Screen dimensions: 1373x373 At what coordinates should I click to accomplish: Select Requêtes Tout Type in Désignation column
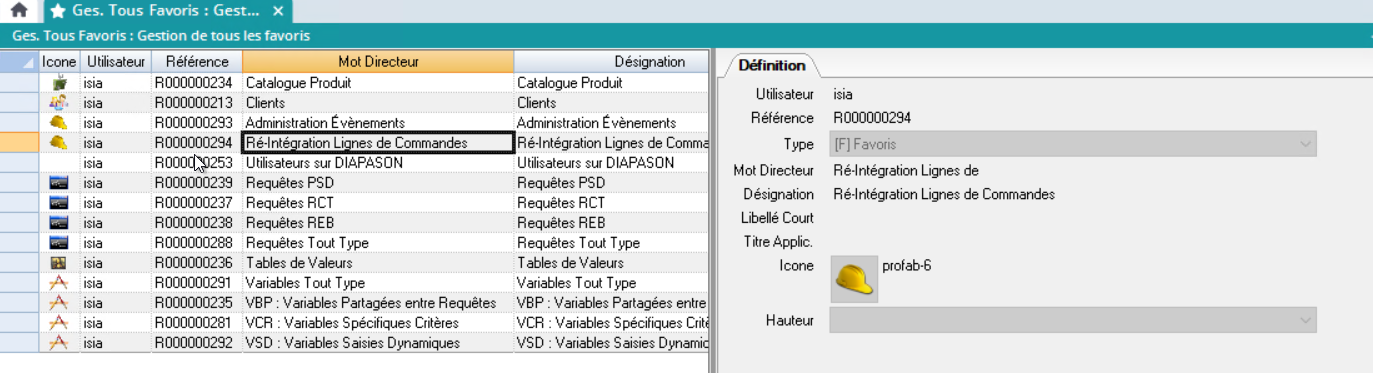611,243
